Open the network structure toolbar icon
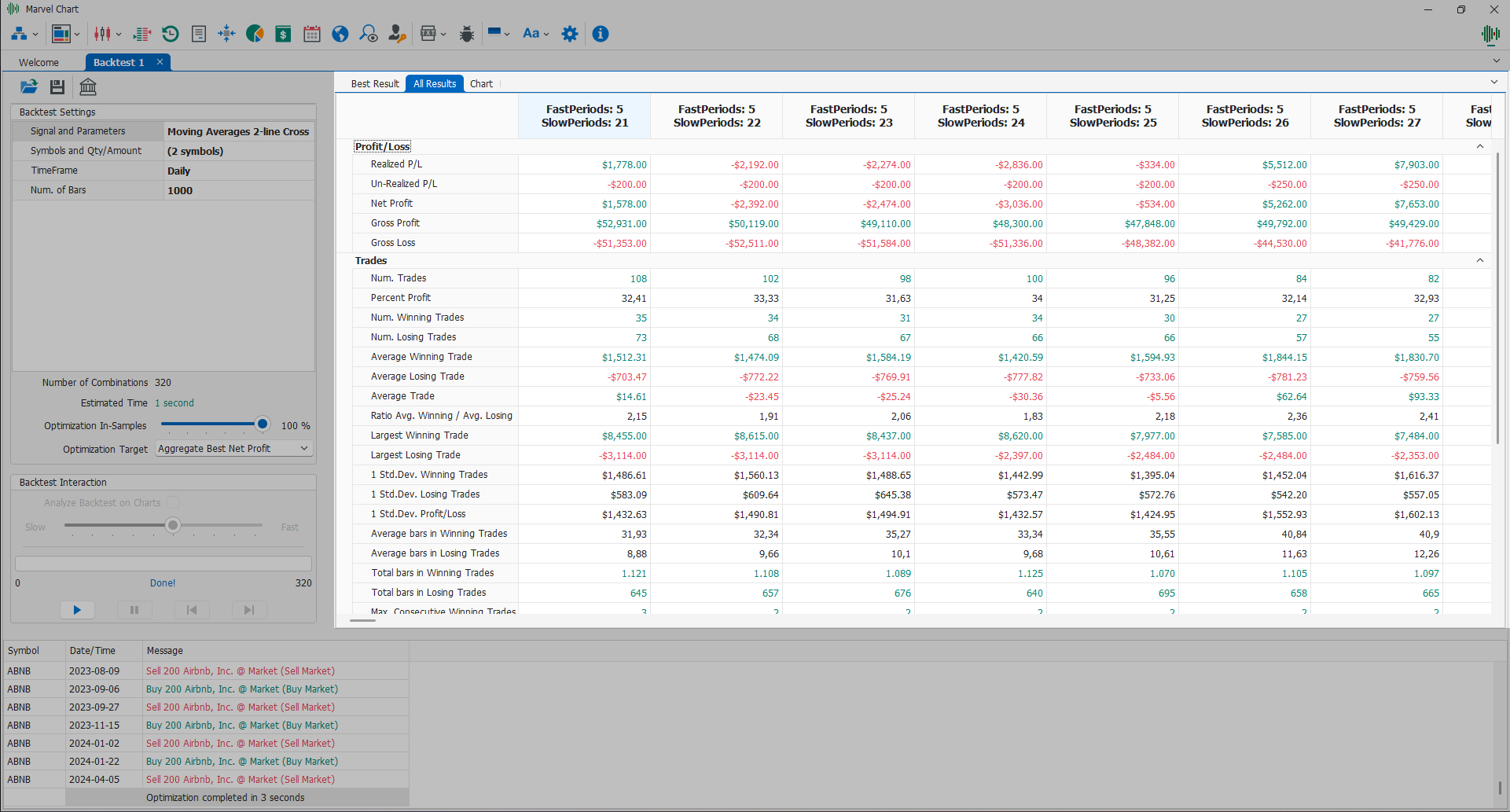Image resolution: width=1510 pixels, height=812 pixels. coord(19,34)
